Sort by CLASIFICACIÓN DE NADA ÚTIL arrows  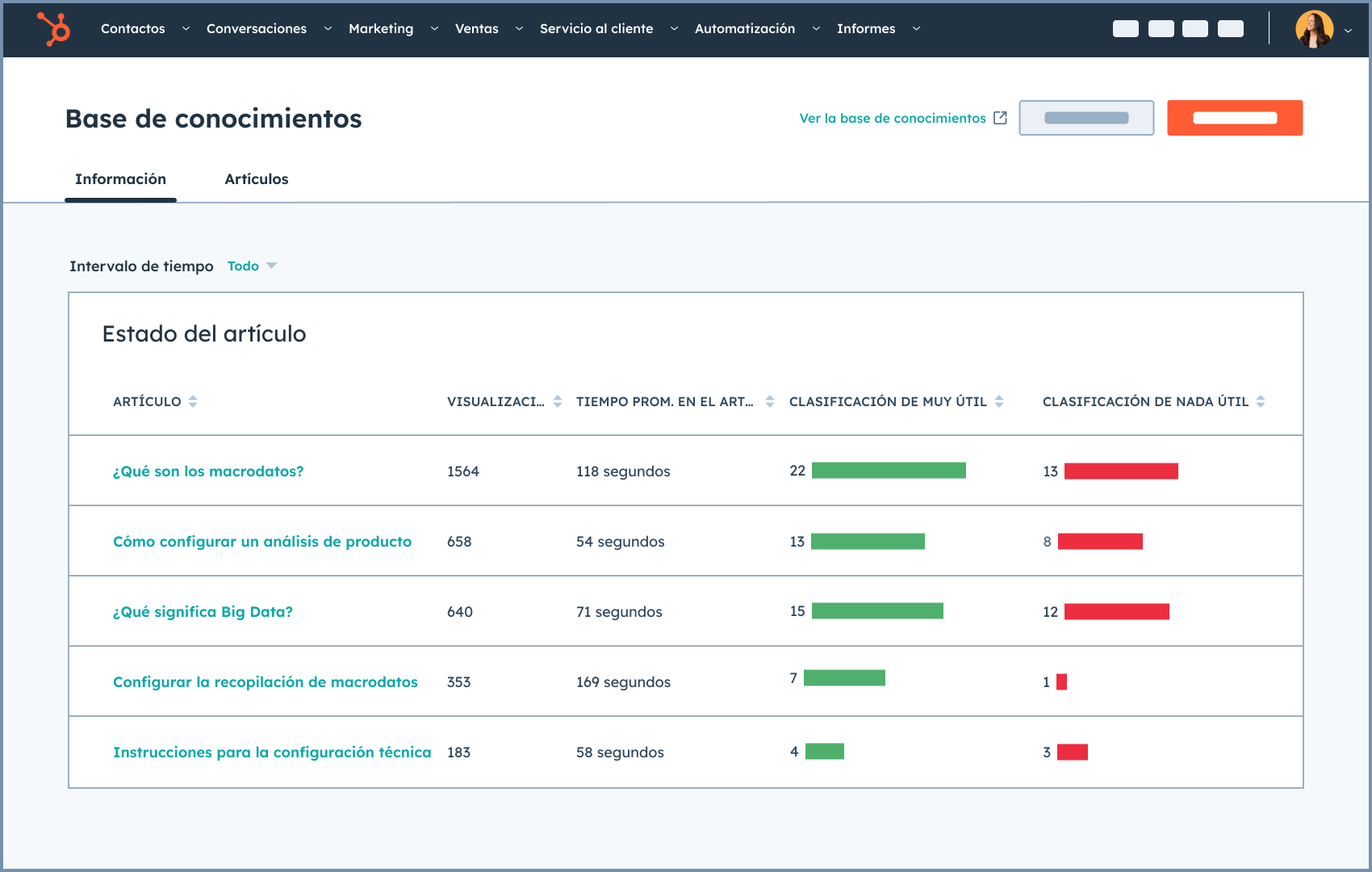1261,401
